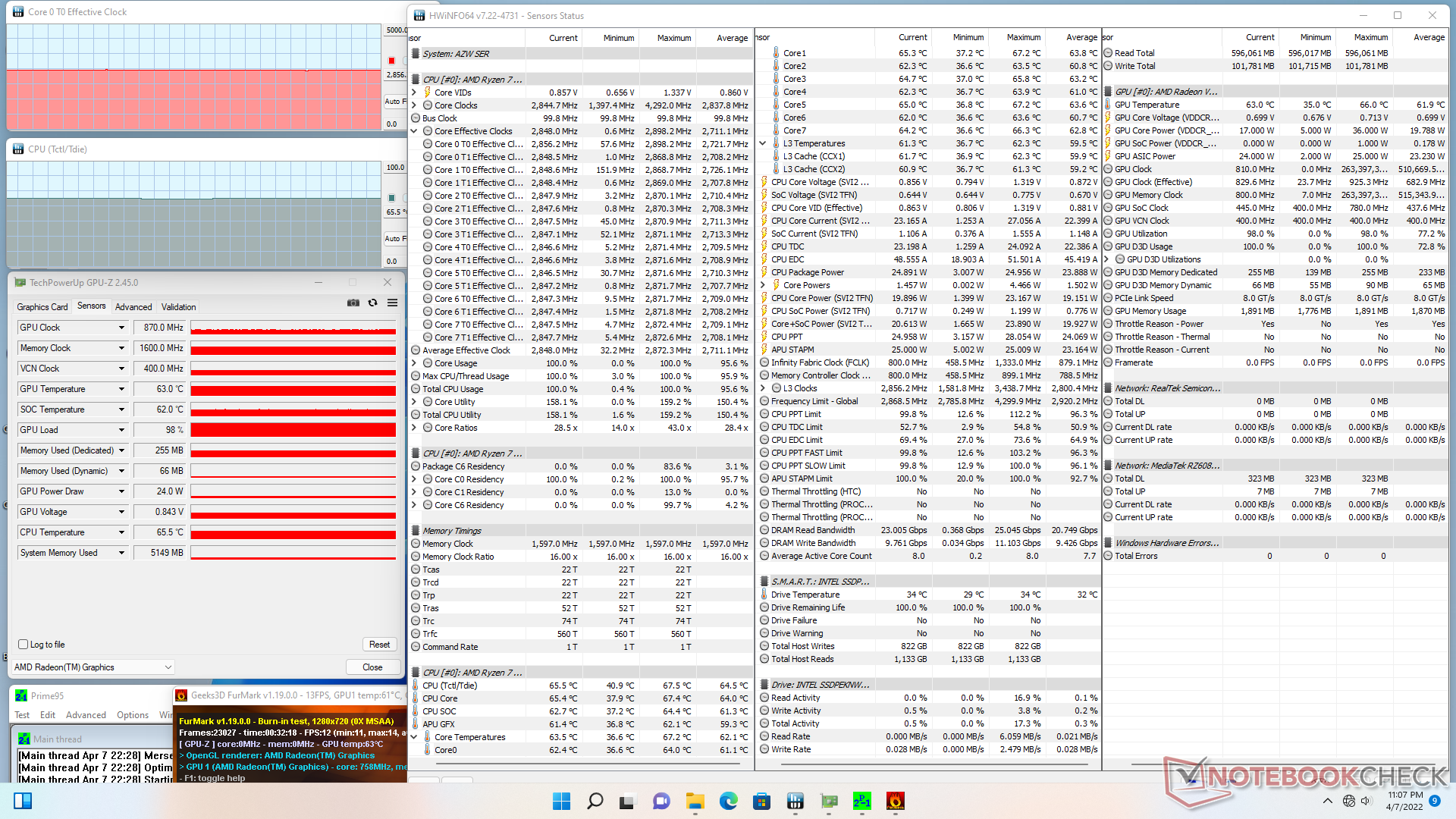Switch to GPU-Z taskbar icon
This screenshot has width=1456, height=819.
(829, 801)
